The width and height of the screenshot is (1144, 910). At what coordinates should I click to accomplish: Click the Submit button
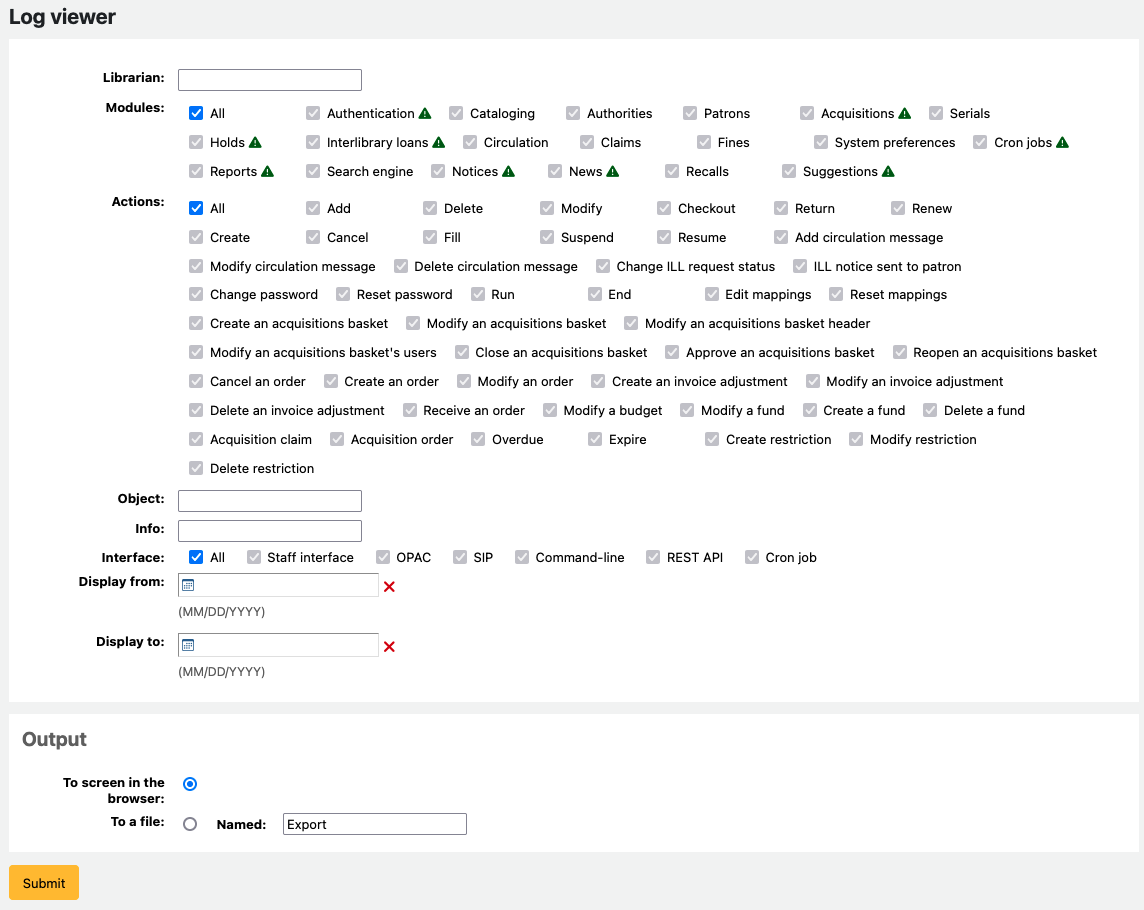(43, 883)
